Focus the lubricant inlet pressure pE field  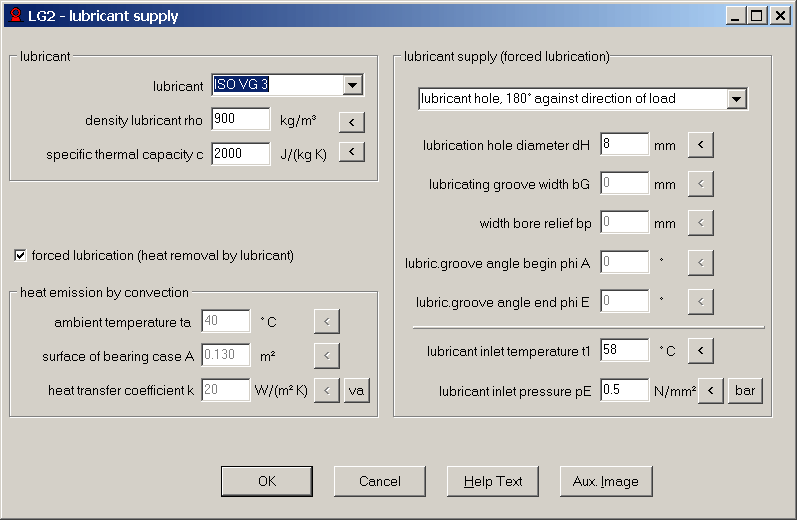tap(624, 390)
